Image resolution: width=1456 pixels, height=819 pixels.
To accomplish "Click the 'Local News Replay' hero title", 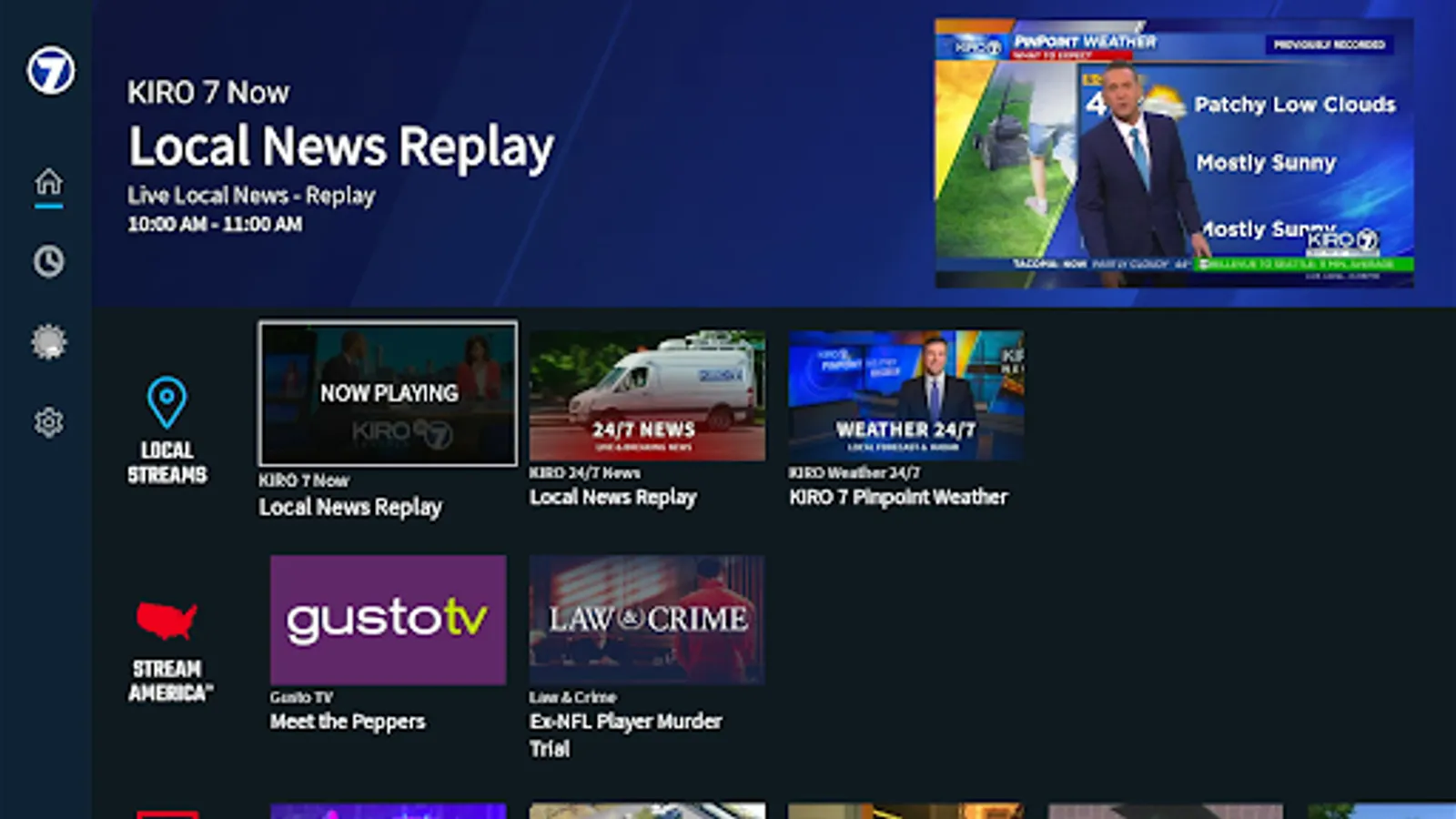I will 341,147.
